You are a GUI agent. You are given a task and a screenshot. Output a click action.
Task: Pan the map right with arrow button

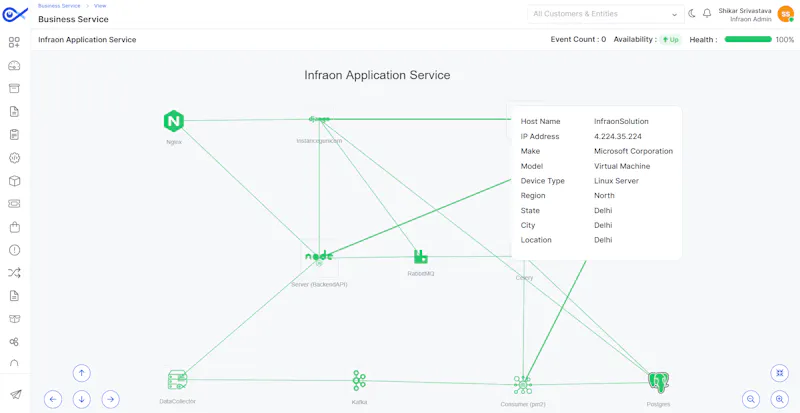pos(111,399)
